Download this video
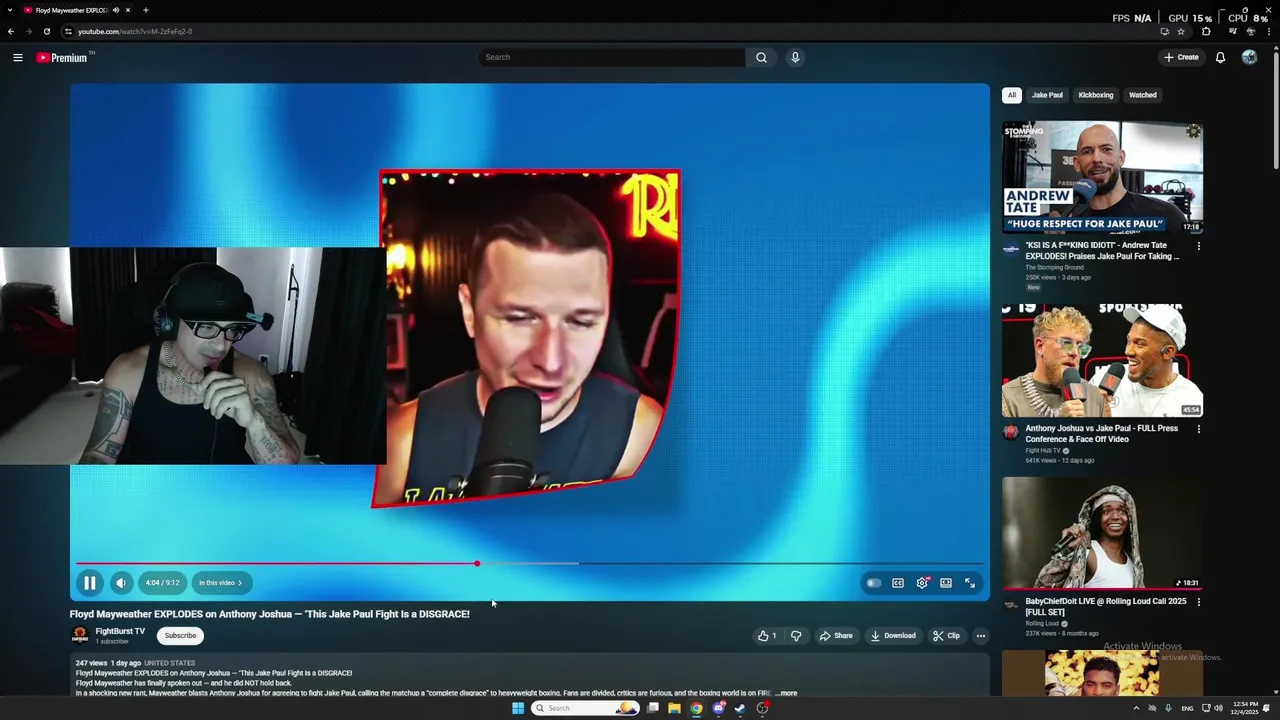 pyautogui.click(x=893, y=636)
